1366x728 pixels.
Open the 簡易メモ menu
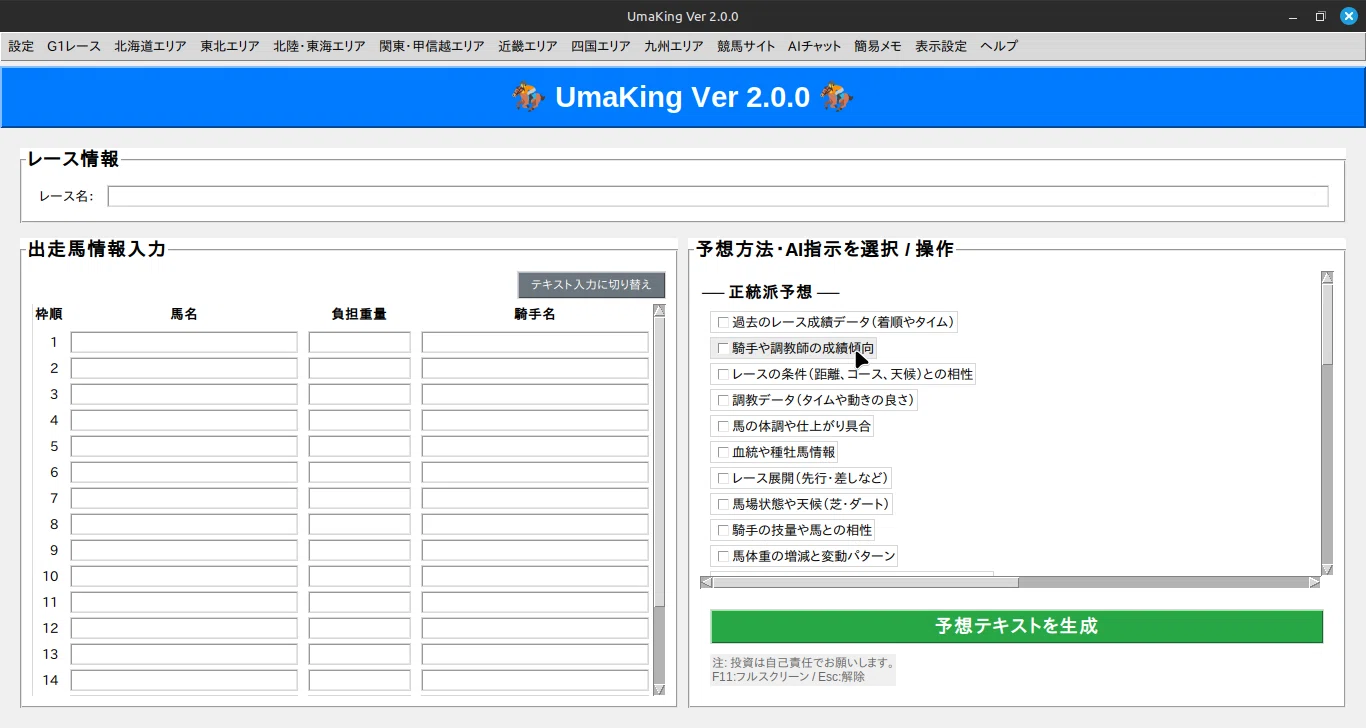click(878, 46)
